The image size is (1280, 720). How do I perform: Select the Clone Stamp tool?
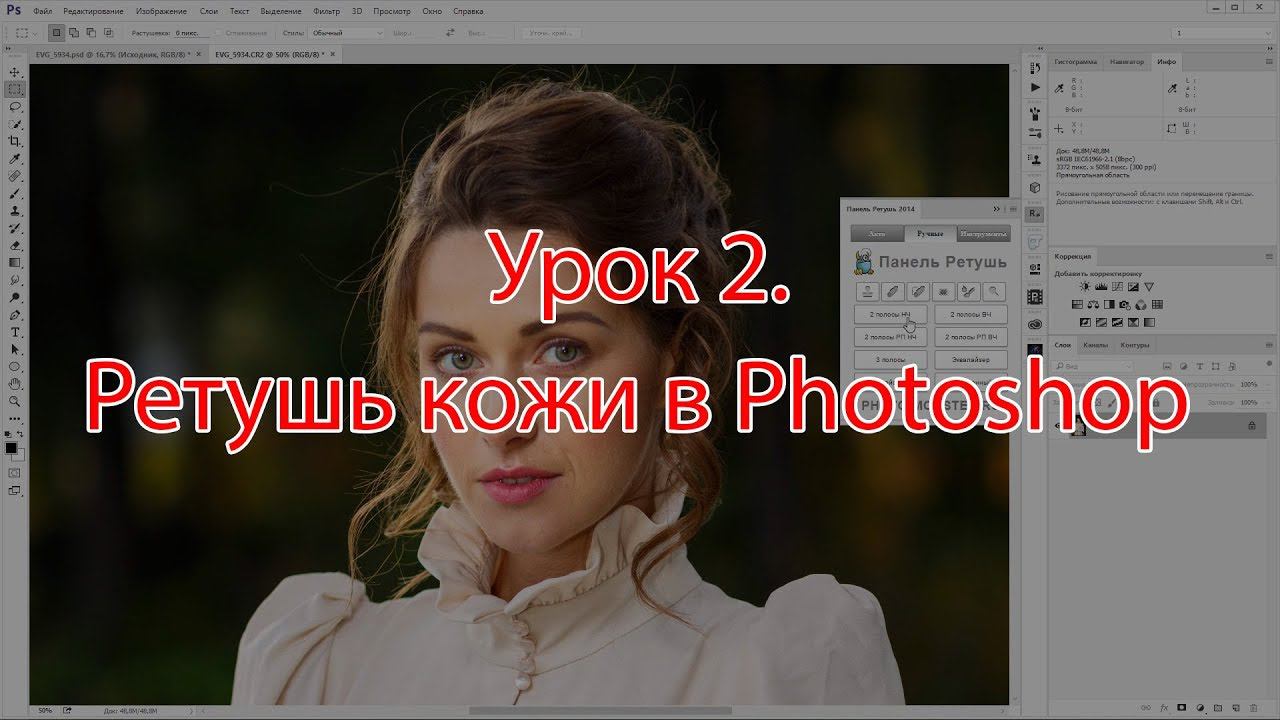[x=15, y=211]
